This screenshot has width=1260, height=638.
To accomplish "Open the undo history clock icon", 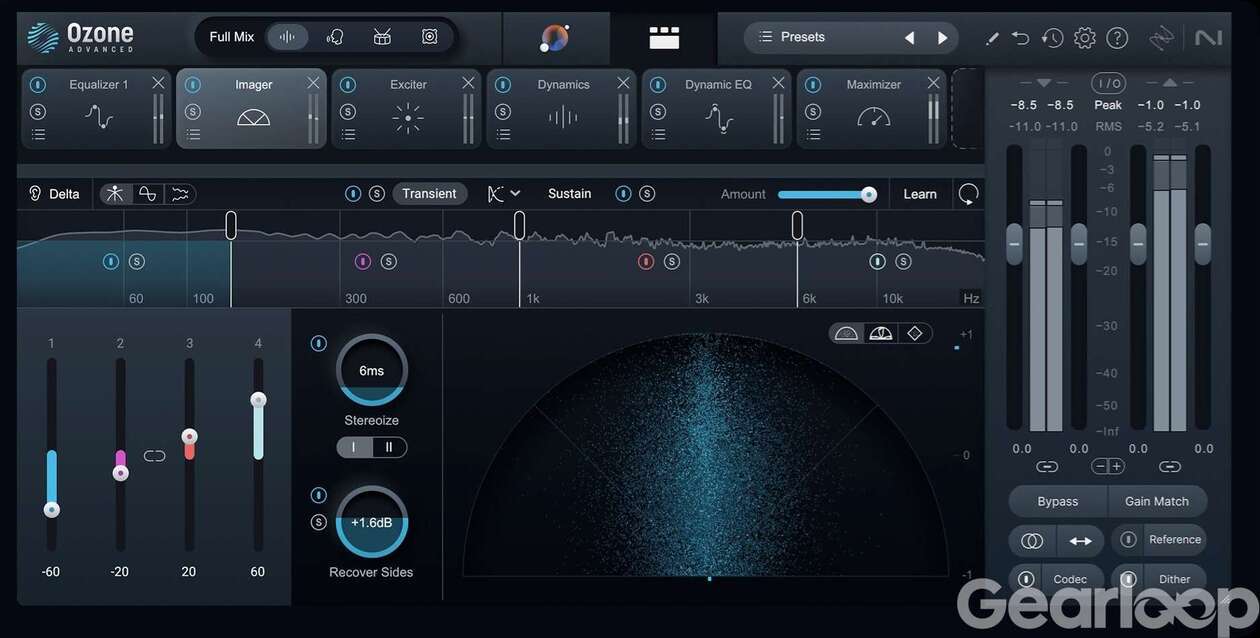I will [1052, 38].
